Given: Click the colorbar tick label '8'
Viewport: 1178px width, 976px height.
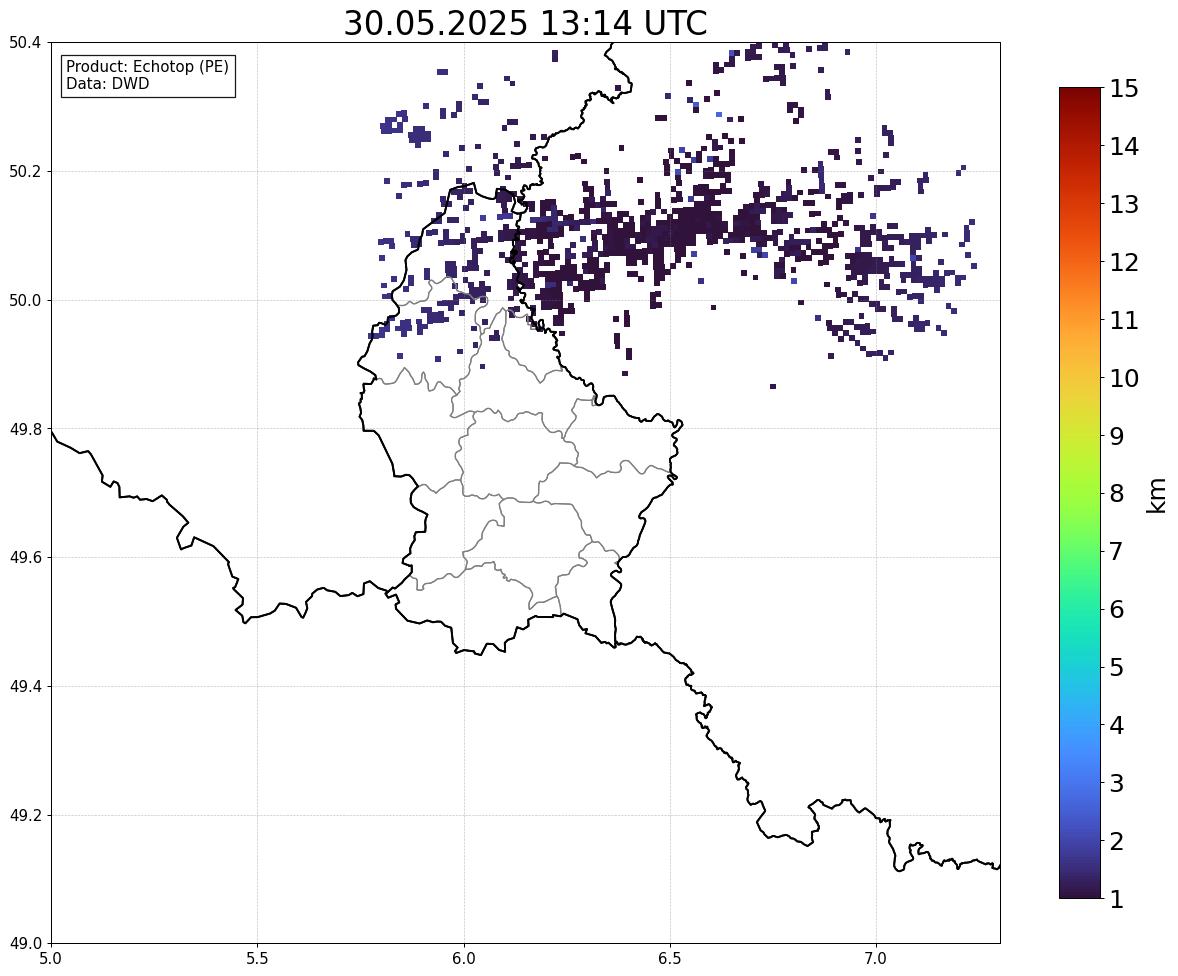Looking at the screenshot, I should pyautogui.click(x=1117, y=494).
